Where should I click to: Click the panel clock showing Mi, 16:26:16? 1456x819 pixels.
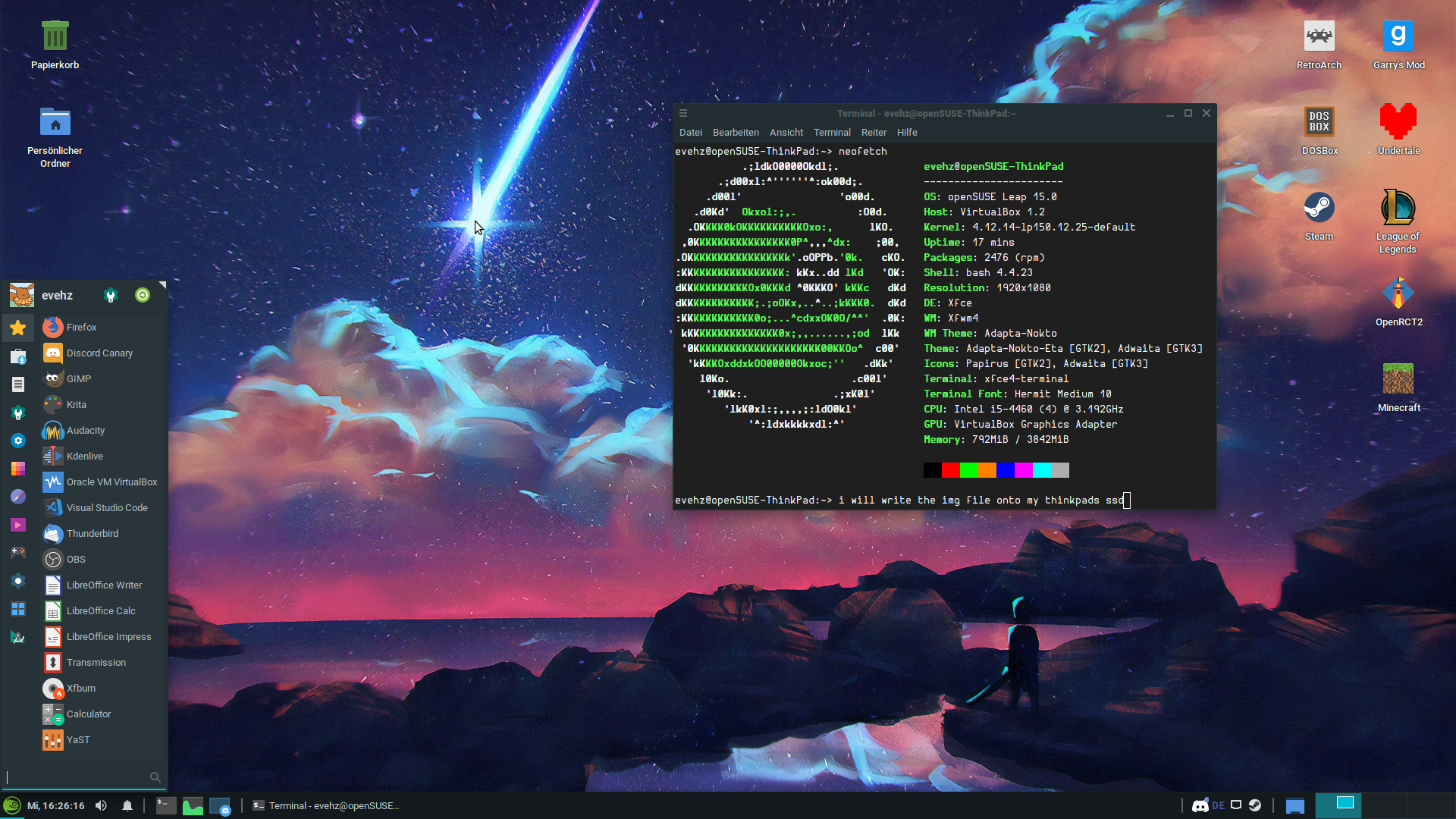(x=56, y=805)
